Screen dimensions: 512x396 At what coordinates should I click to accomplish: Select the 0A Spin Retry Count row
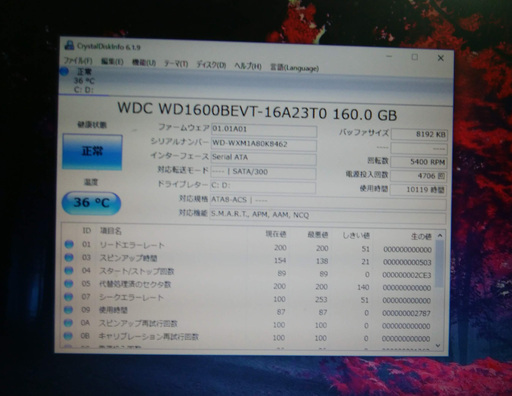coord(248,324)
